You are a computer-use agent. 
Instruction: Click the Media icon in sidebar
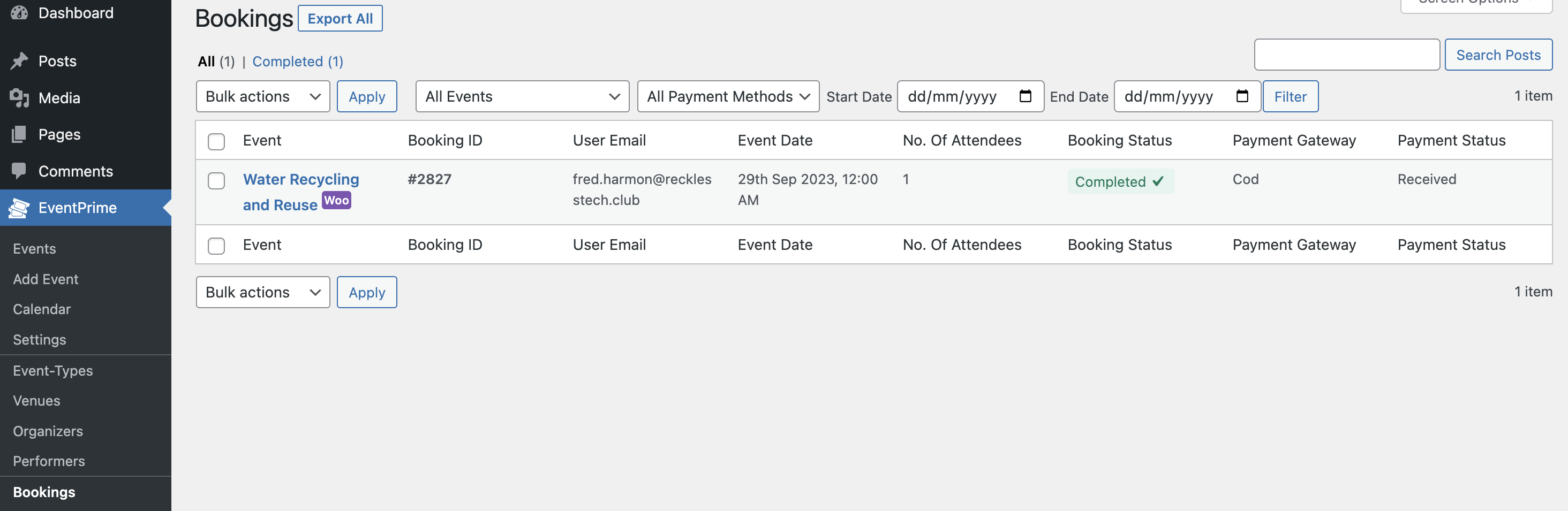(19, 98)
